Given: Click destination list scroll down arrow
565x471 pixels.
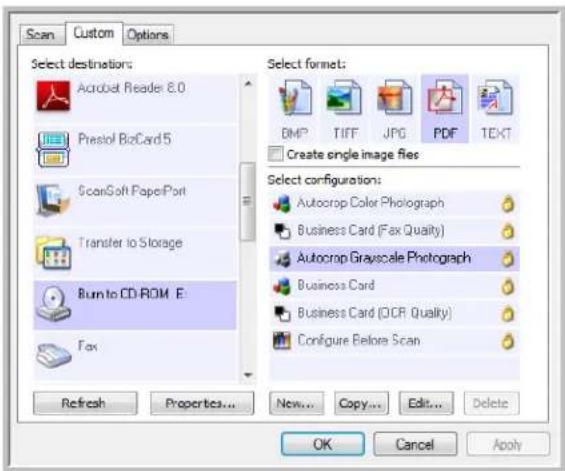Looking at the screenshot, I should (248, 375).
